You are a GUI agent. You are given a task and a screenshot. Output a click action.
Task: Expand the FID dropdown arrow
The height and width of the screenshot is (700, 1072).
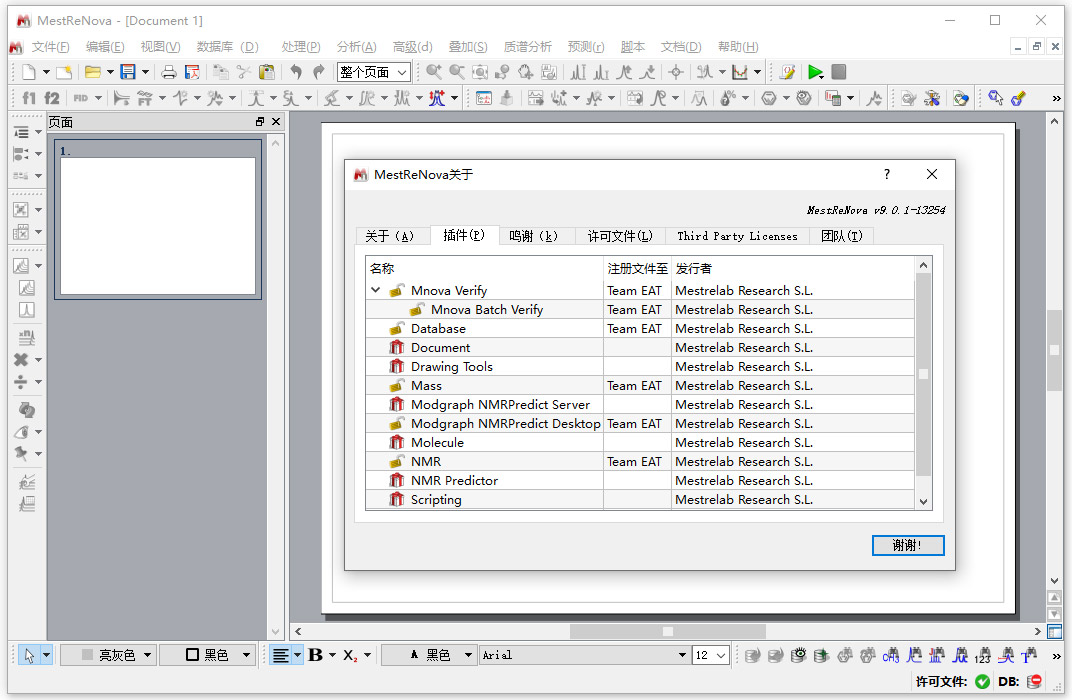(x=98, y=98)
